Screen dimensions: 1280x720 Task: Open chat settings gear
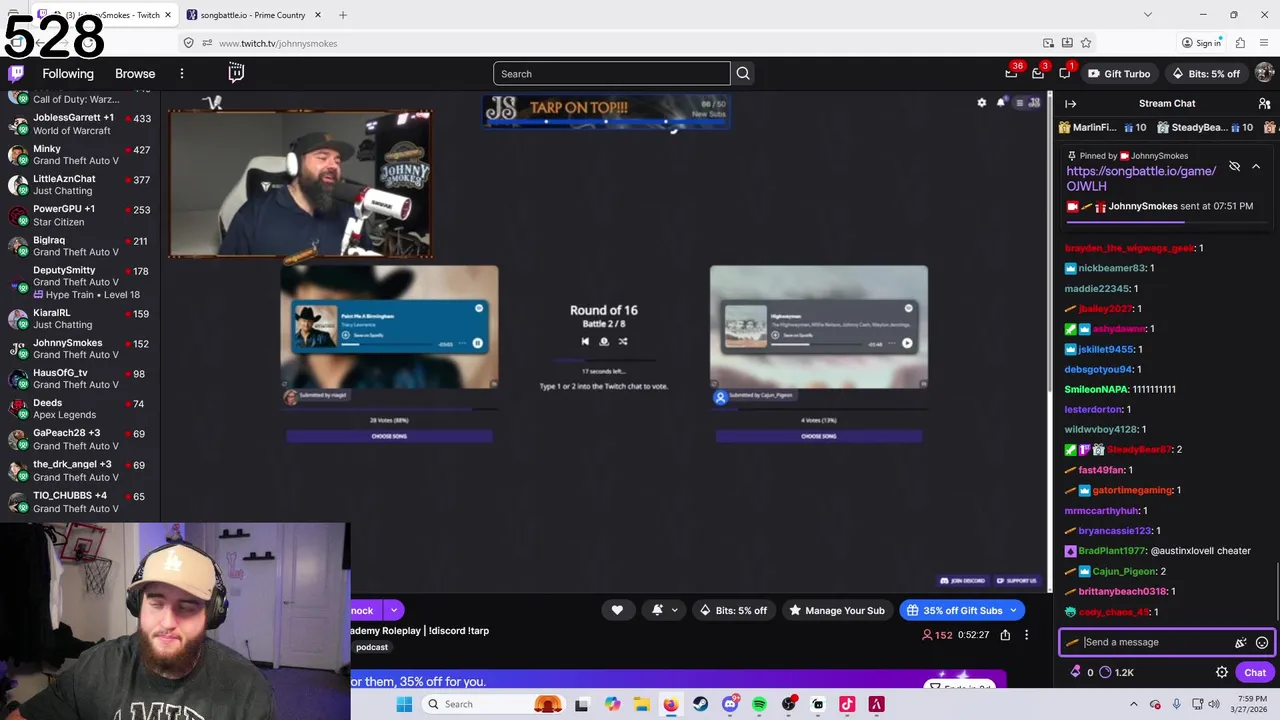1221,673
